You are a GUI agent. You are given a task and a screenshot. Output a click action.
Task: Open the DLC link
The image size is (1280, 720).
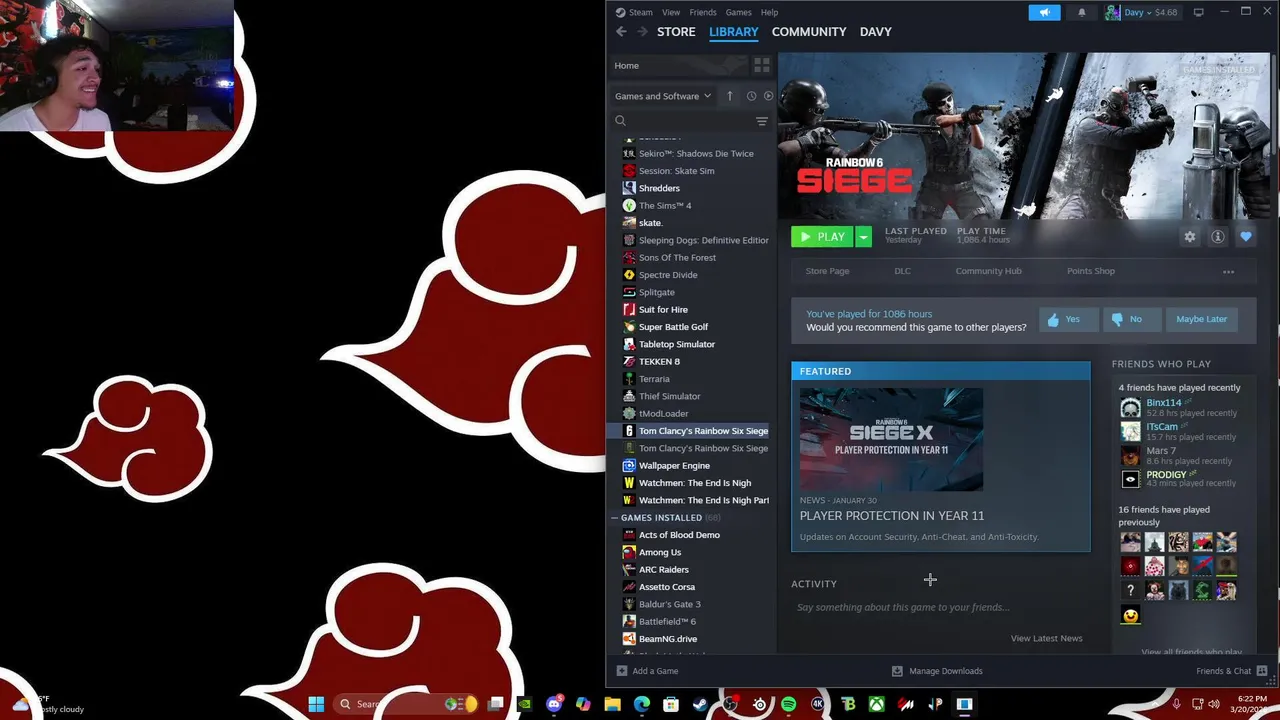(902, 271)
